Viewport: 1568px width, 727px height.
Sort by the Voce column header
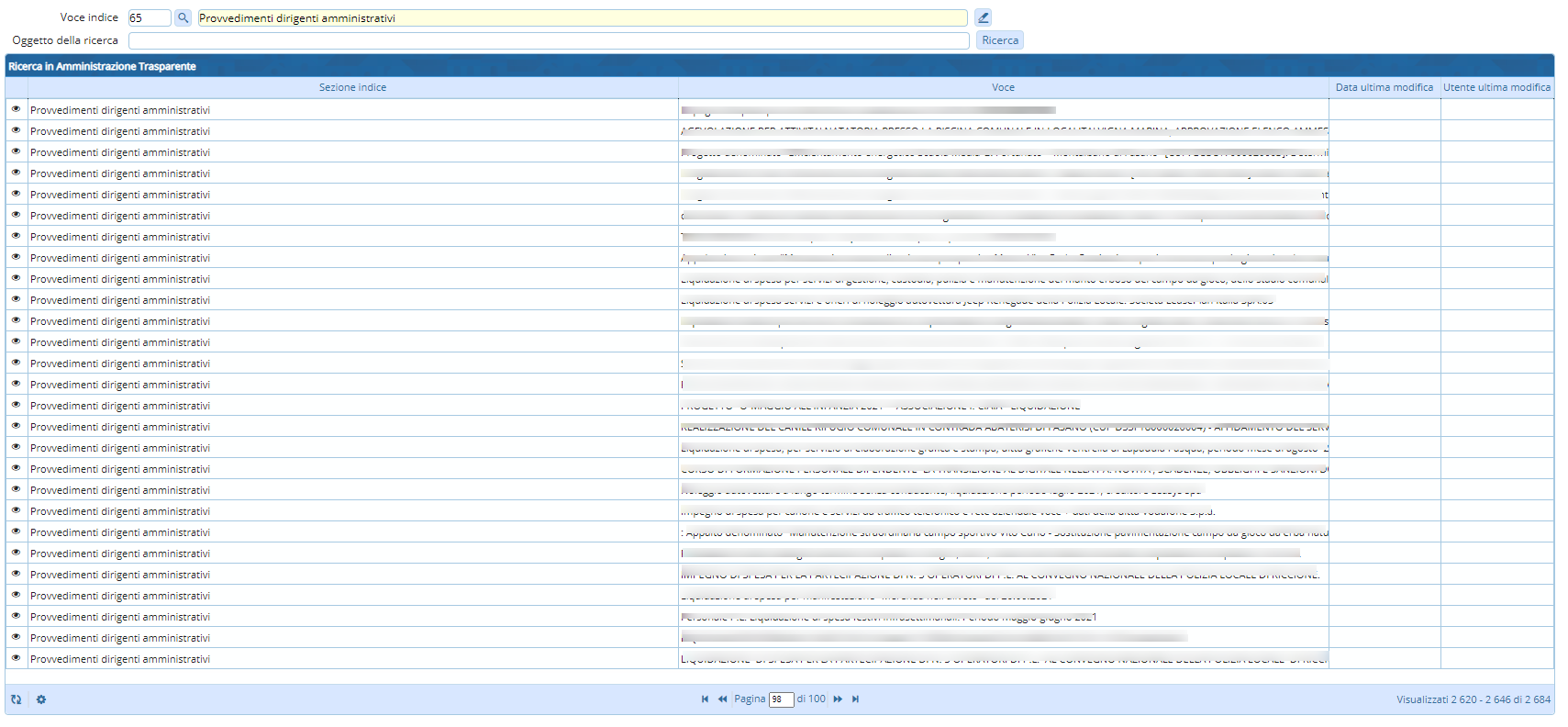(x=1003, y=87)
